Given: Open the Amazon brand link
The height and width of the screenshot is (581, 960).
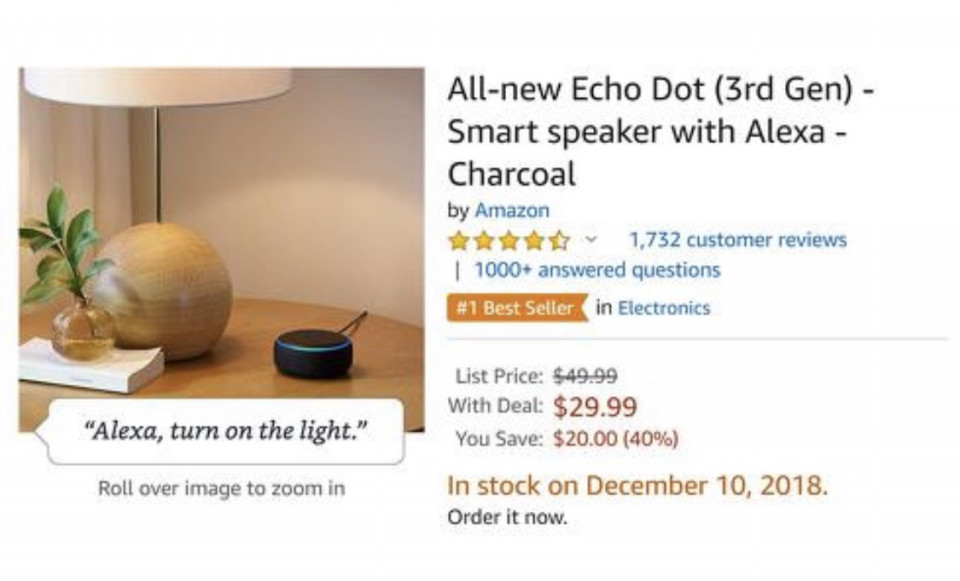Looking at the screenshot, I should [512, 211].
